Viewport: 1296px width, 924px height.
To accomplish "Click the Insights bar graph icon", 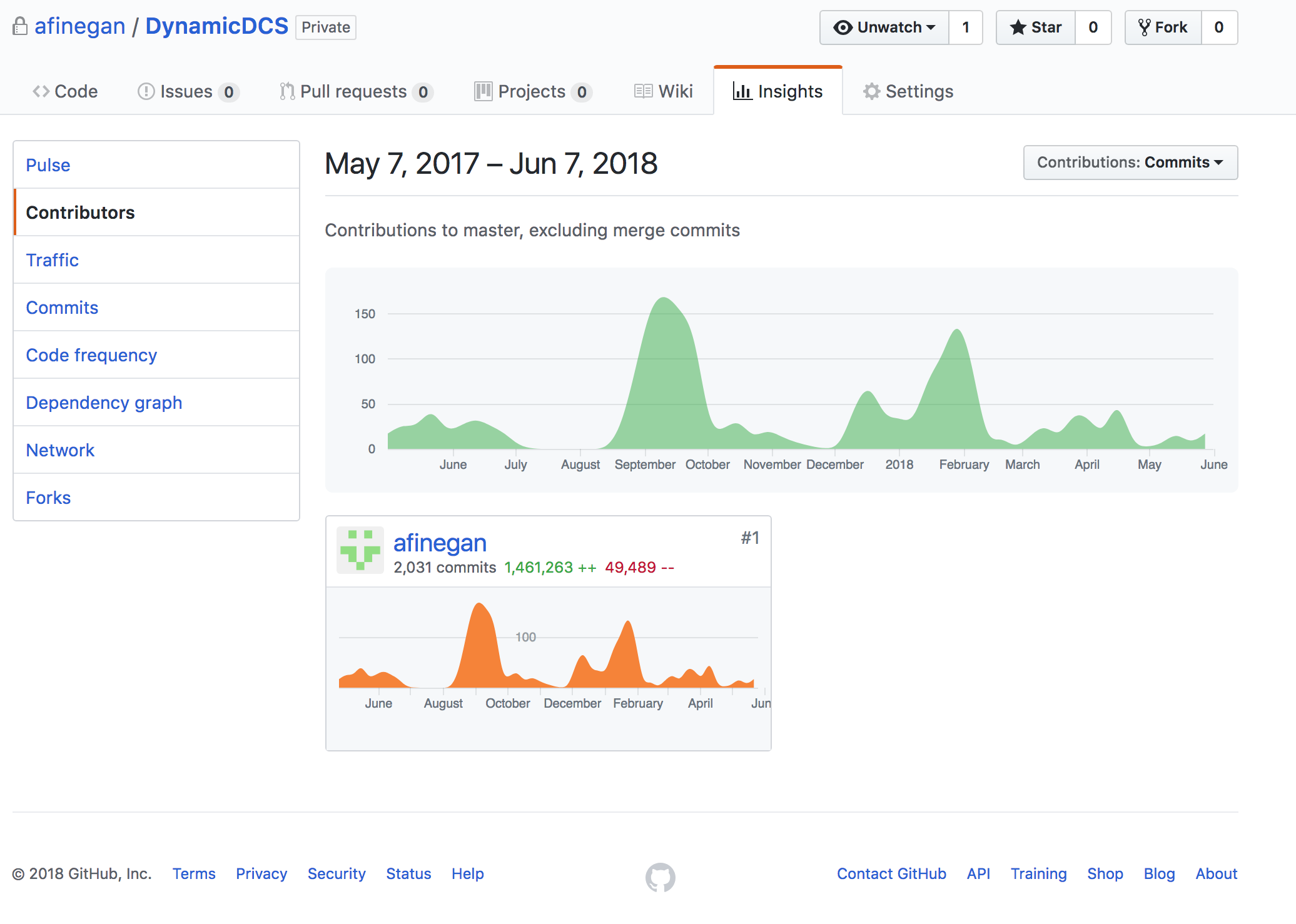I will coord(742,91).
